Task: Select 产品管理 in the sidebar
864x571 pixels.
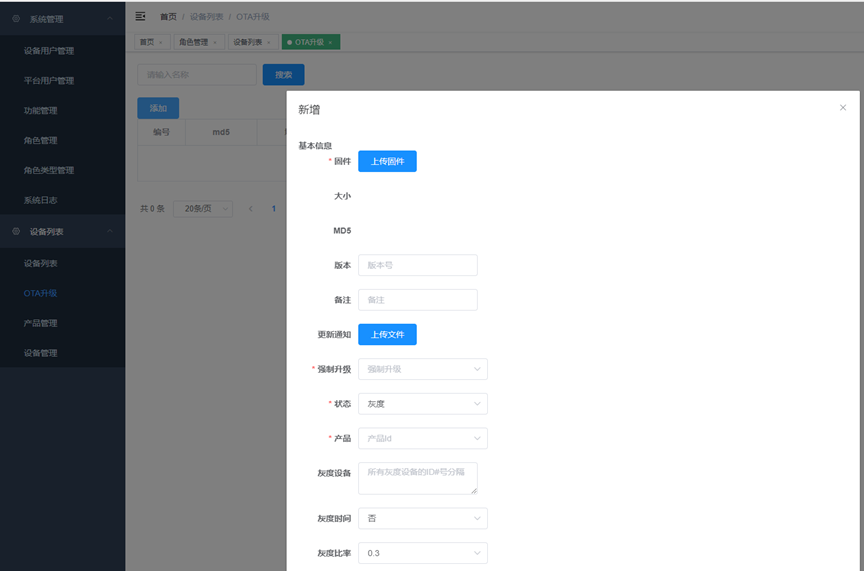Action: pyautogui.click(x=40, y=323)
